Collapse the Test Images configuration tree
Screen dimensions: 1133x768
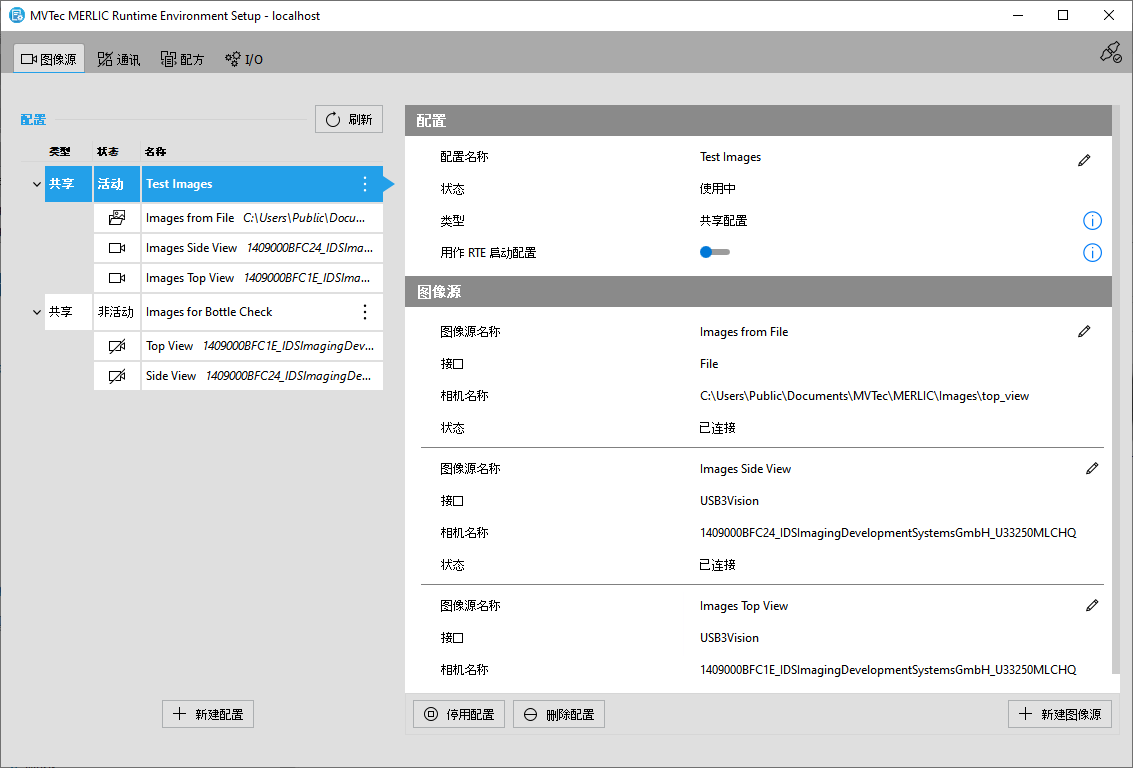[37, 185]
